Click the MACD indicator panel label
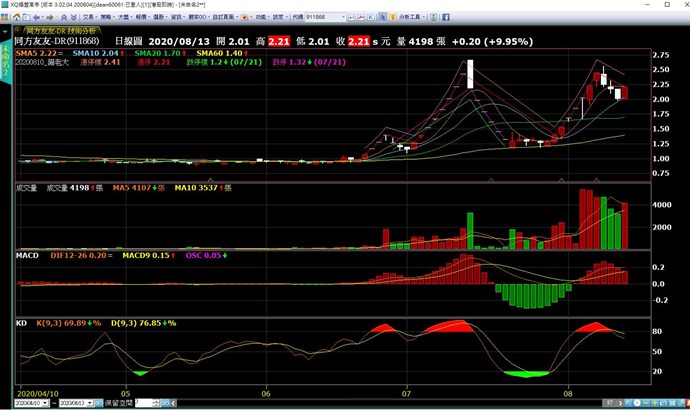 click(27, 256)
